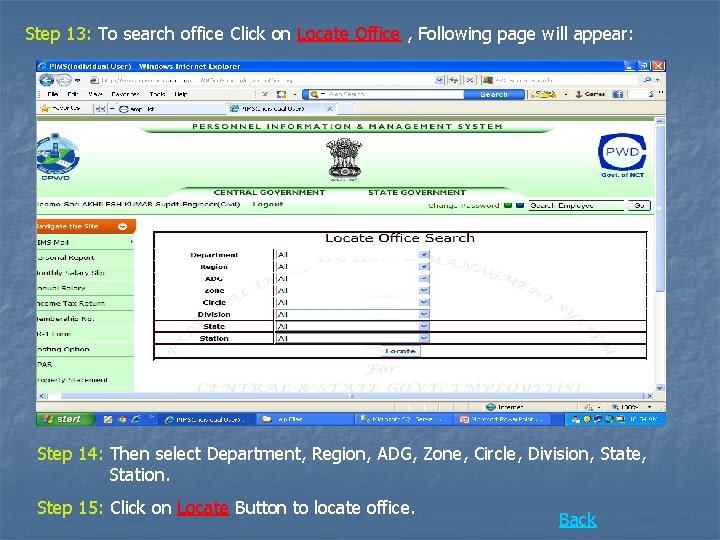This screenshot has height=540, width=720.
Task: Click the search magnifier icon at far right
Action: pos(647,80)
